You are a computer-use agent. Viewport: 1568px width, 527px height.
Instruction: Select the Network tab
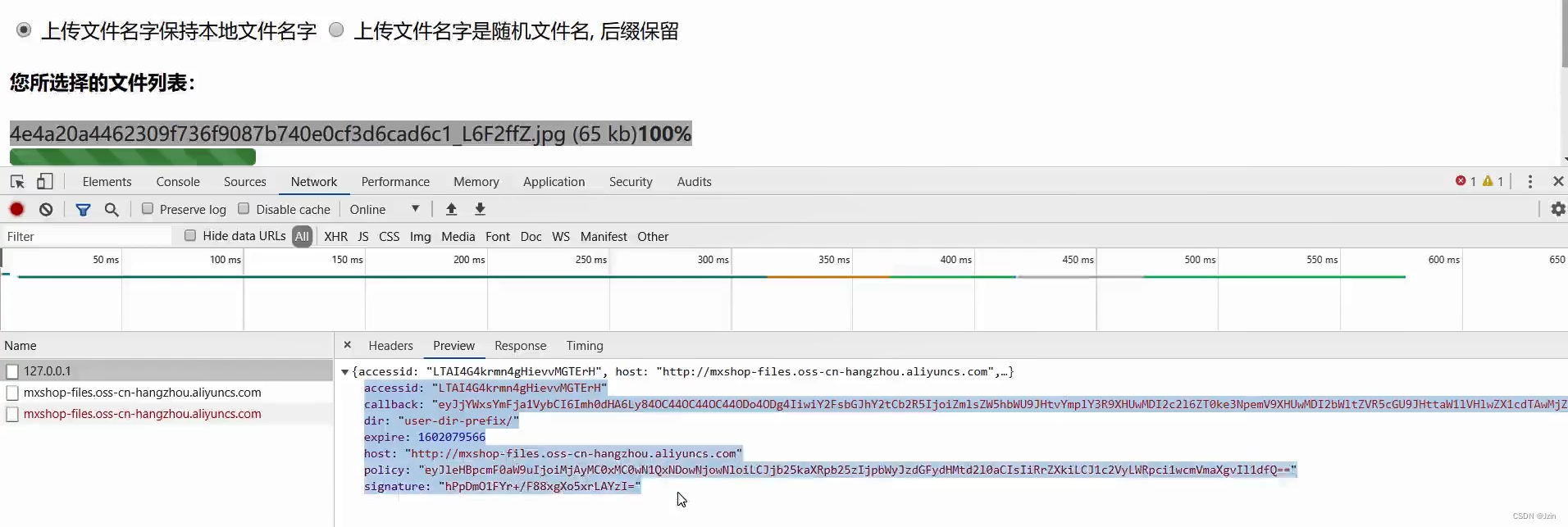tap(314, 182)
